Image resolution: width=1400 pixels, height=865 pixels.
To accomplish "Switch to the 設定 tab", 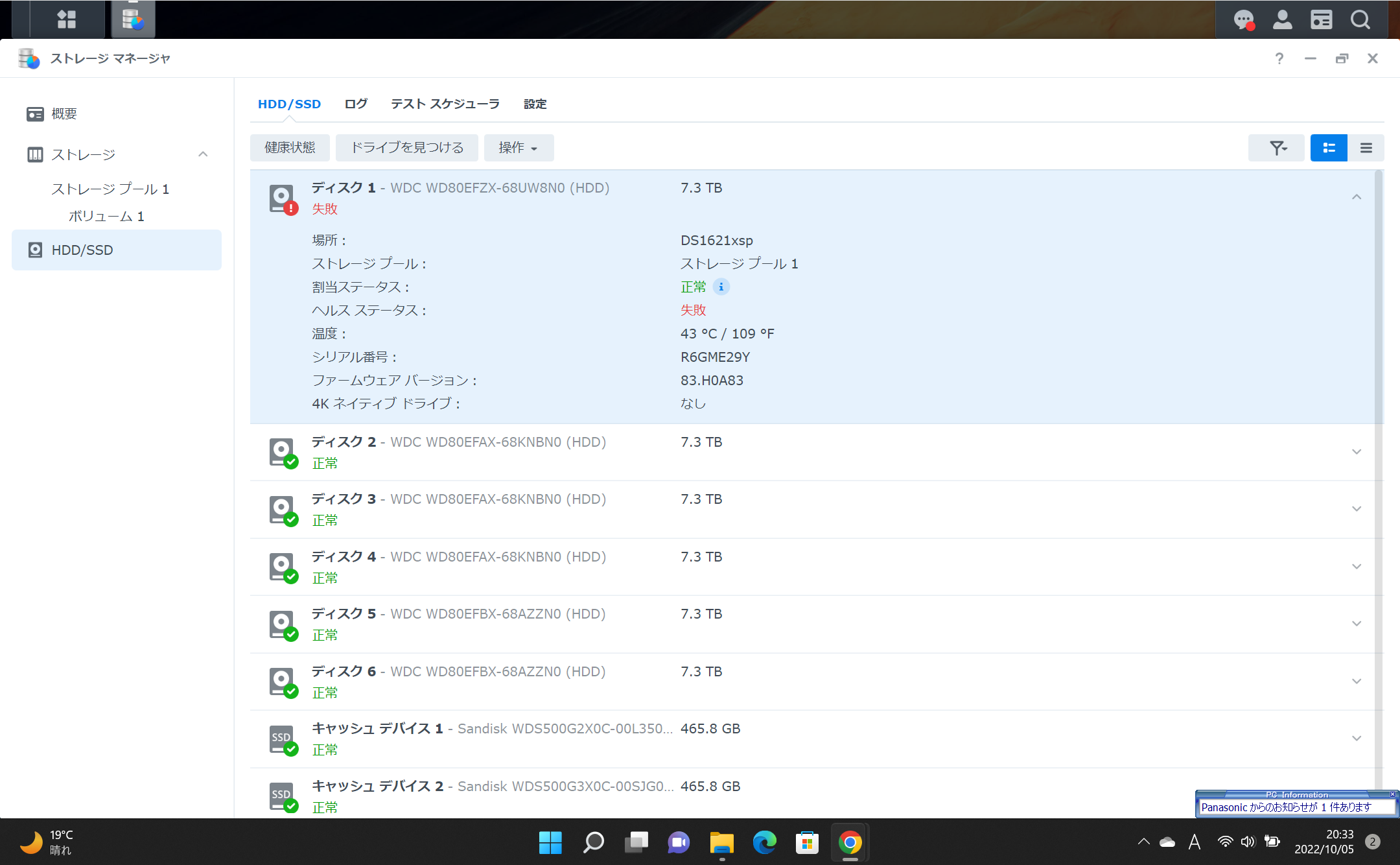I will coord(535,104).
